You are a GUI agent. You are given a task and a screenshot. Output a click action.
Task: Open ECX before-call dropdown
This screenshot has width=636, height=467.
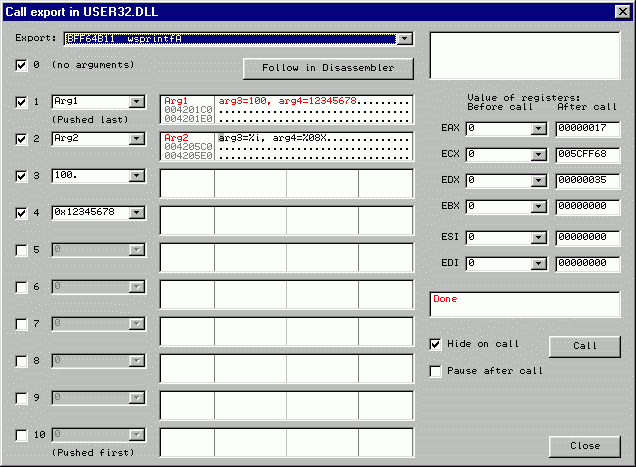(538, 155)
